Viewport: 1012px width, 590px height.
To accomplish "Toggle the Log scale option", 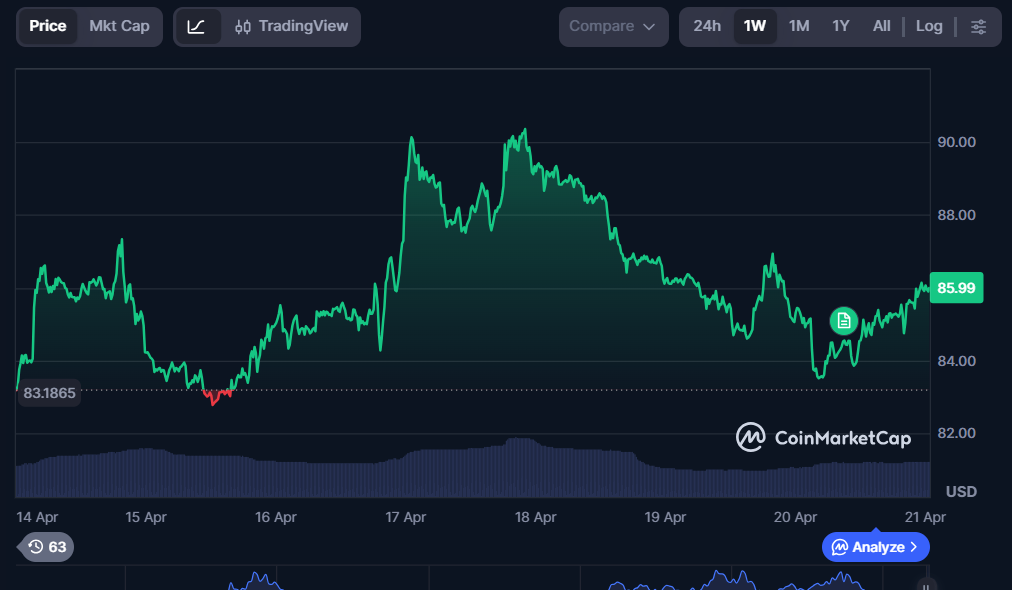I will (x=929, y=26).
